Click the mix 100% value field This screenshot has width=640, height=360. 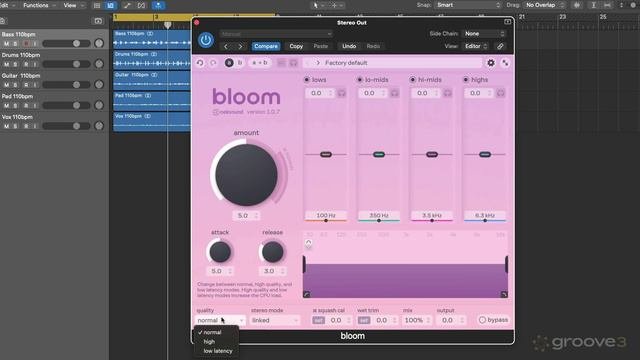click(x=417, y=320)
